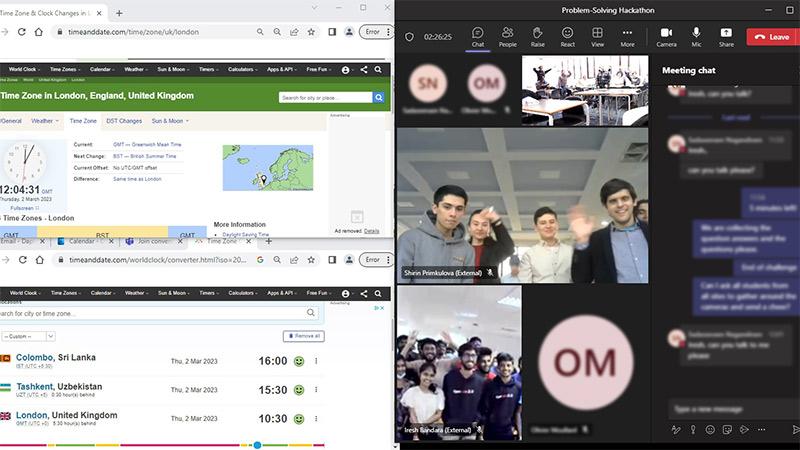Toggle the Camera in Teams
This screenshot has width=800, height=450.
(x=666, y=37)
